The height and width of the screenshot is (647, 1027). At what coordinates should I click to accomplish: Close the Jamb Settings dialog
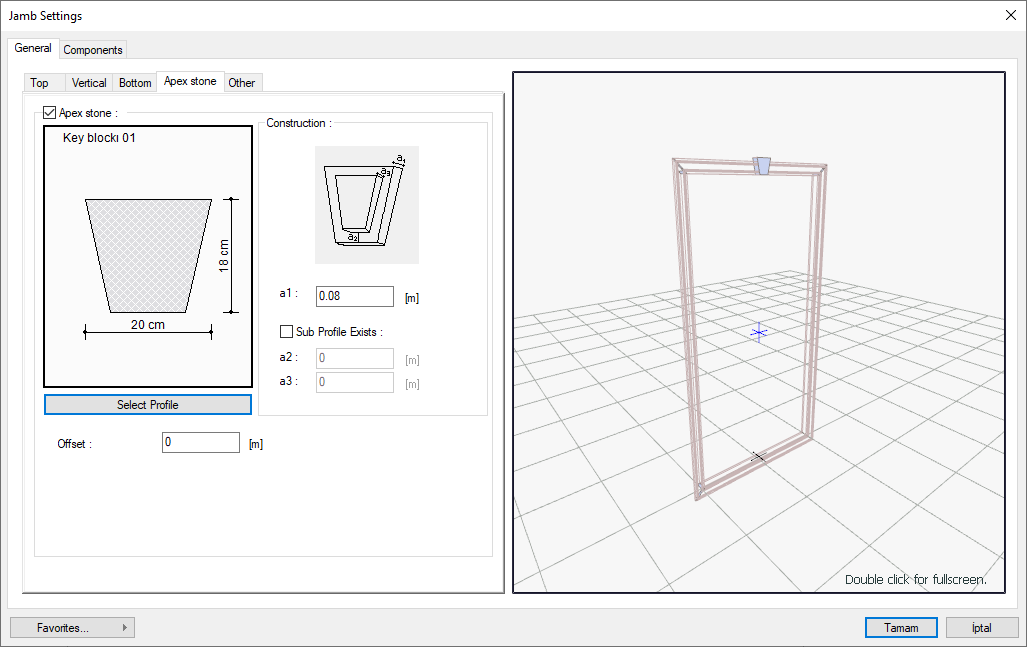[1010, 15]
